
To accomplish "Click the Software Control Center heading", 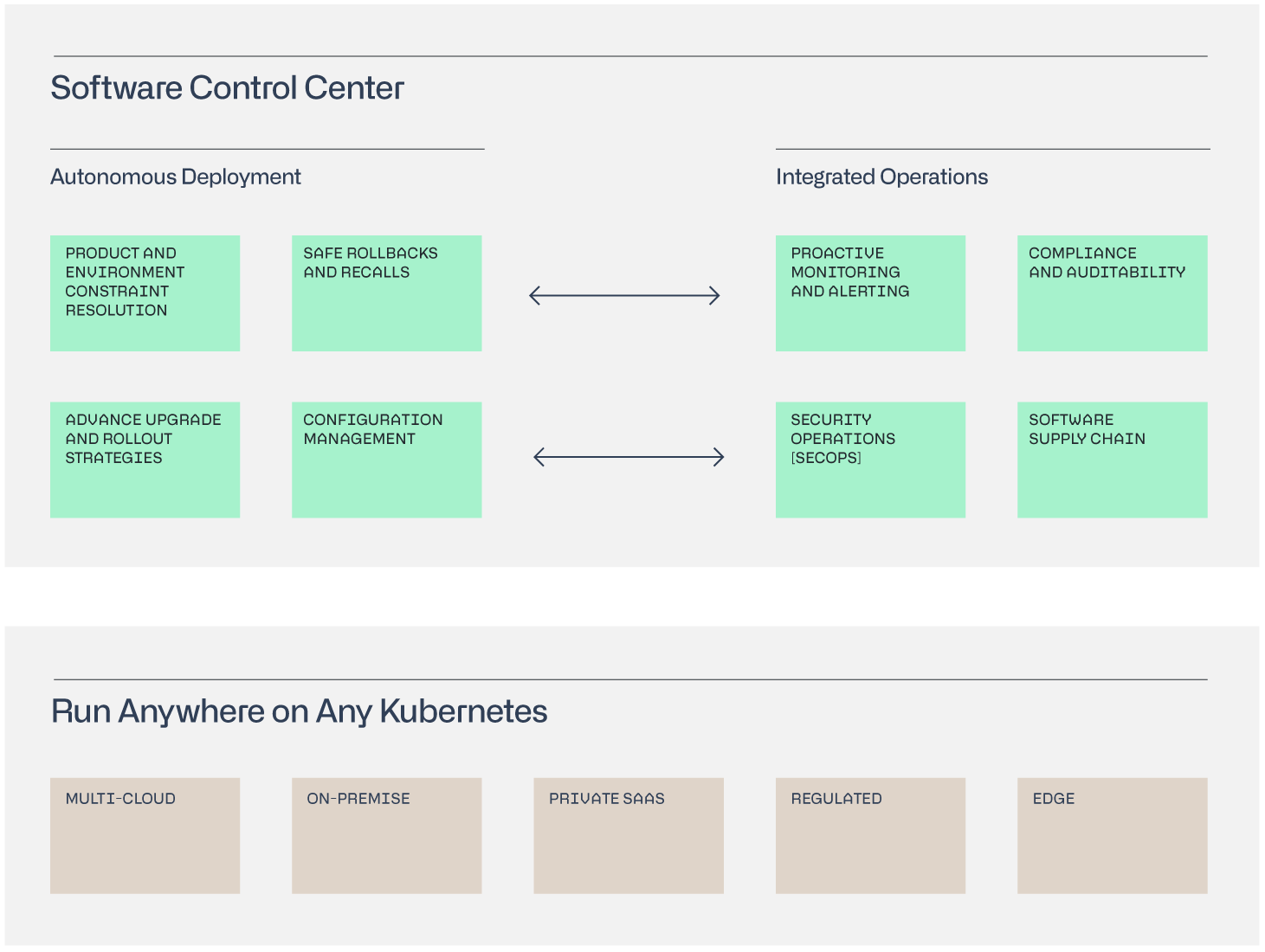I will point(227,88).
